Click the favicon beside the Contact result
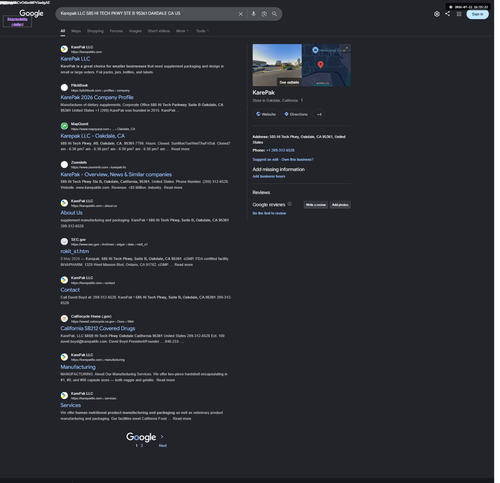The height and width of the screenshot is (483, 500). pos(64,280)
